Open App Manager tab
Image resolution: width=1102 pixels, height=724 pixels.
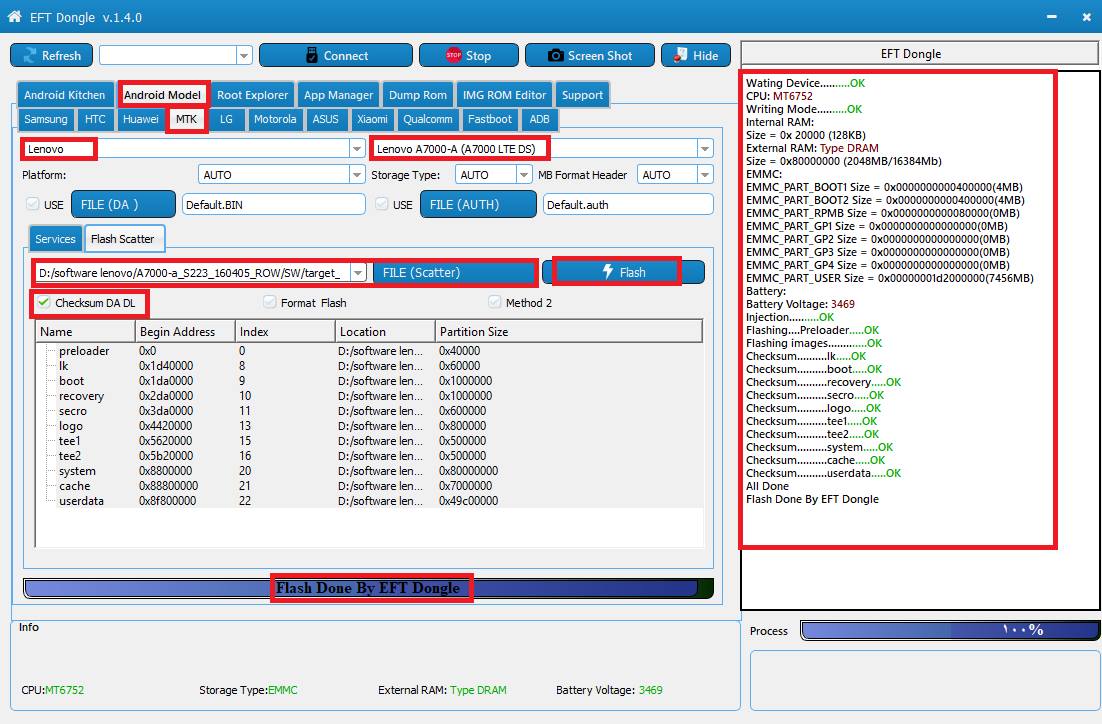click(x=338, y=95)
